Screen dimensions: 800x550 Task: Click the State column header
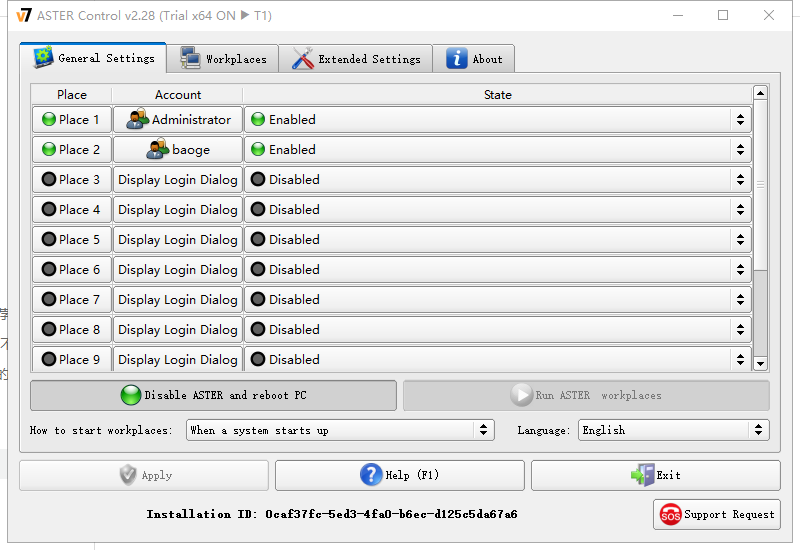(x=497, y=94)
